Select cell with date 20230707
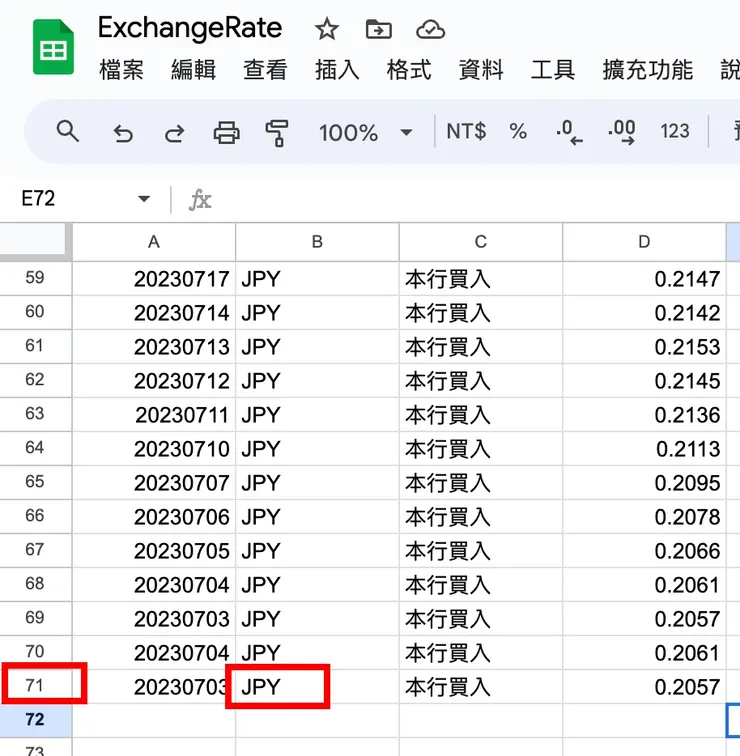Screen dimensions: 740x756 154,483
